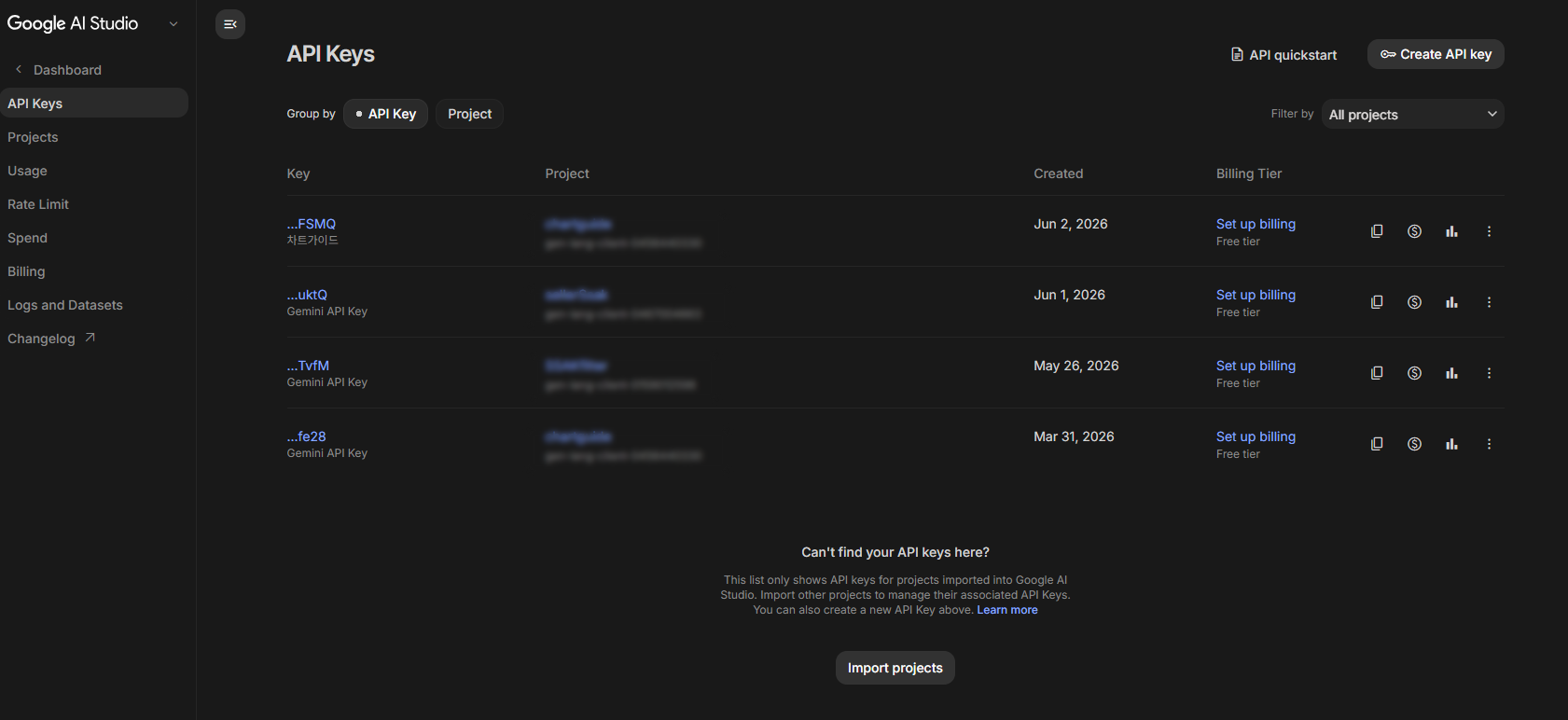Open the project link in the ...FSMQ row
The height and width of the screenshot is (720, 1568).
[x=578, y=224]
